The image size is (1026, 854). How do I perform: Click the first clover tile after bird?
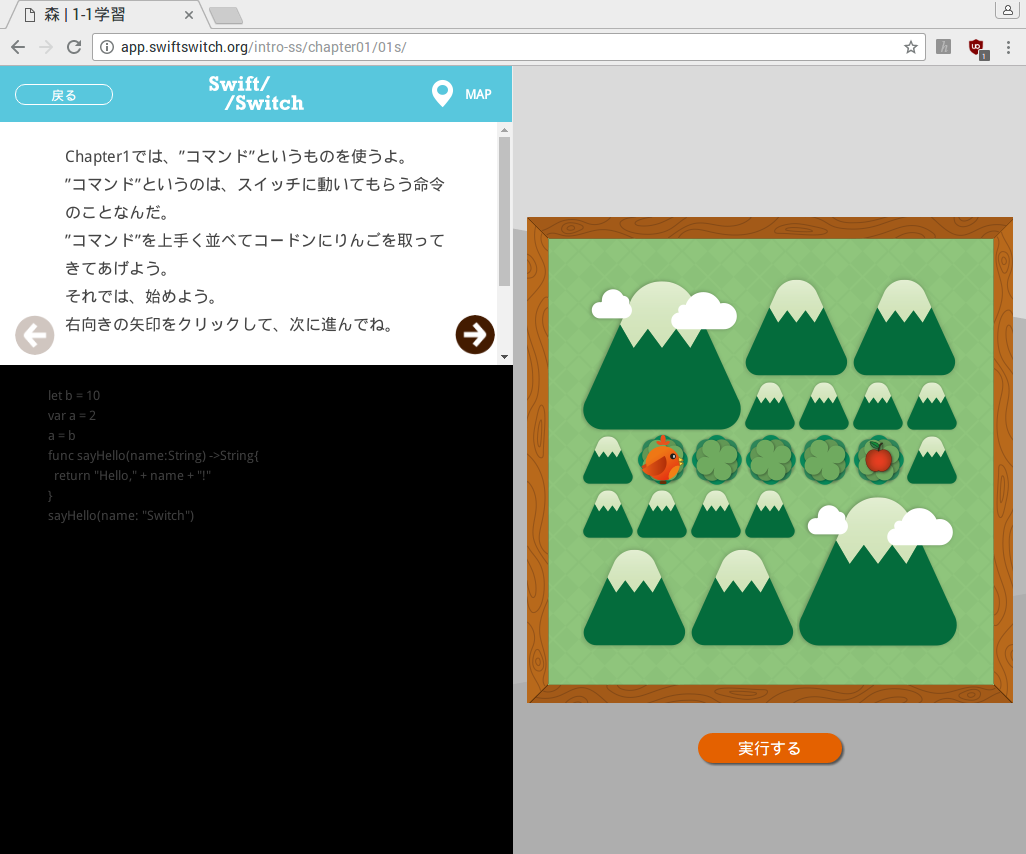coord(716,460)
